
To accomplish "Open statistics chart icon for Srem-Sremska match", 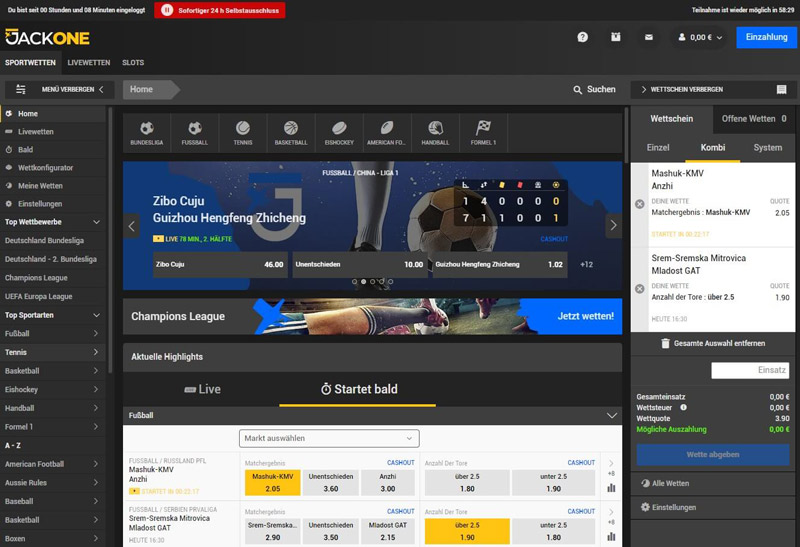I will point(611,537).
